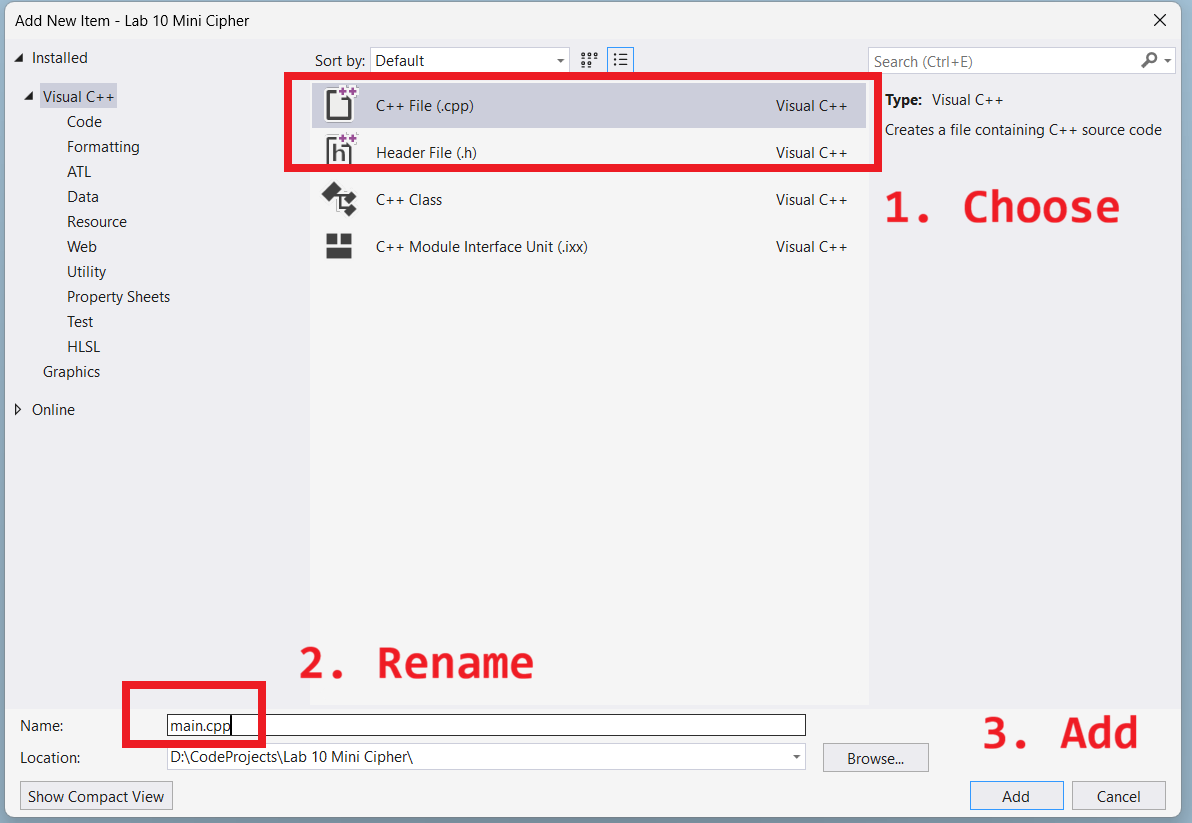Choose the C++ Class template icon
1192x823 pixels.
tap(339, 199)
